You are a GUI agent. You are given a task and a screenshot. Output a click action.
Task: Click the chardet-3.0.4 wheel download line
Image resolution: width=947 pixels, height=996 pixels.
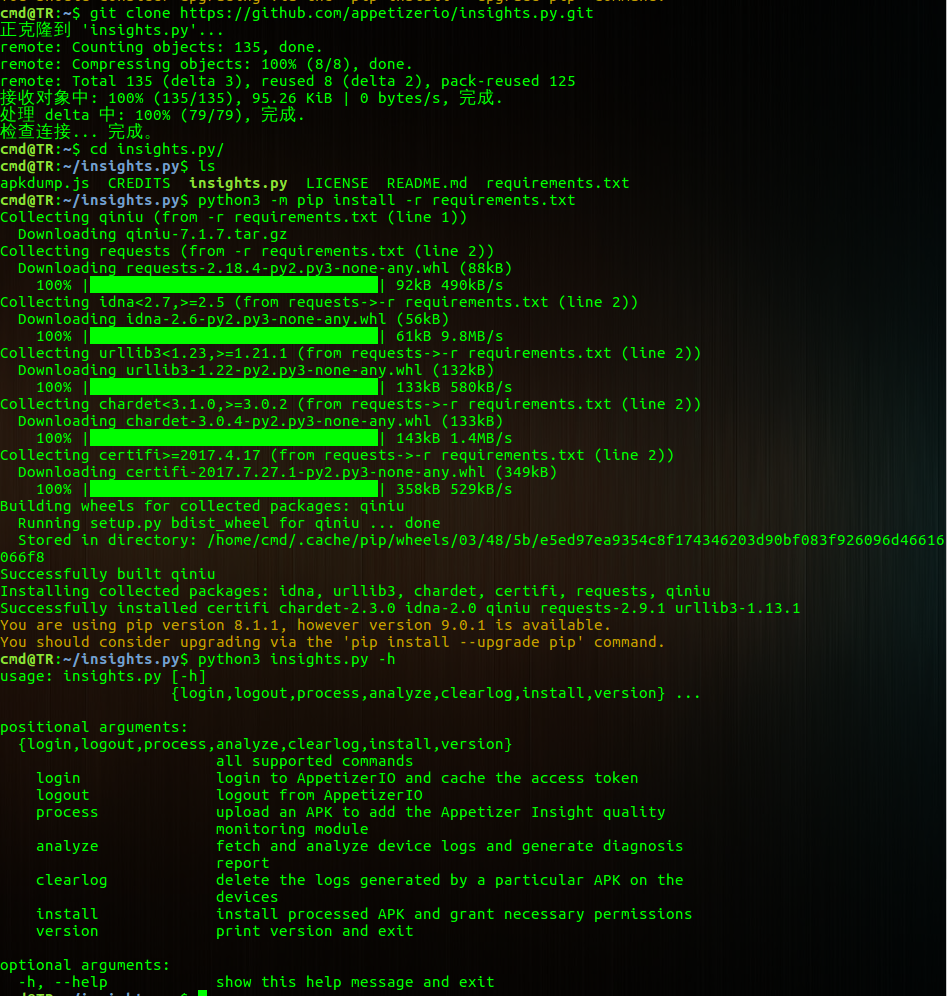(260, 421)
